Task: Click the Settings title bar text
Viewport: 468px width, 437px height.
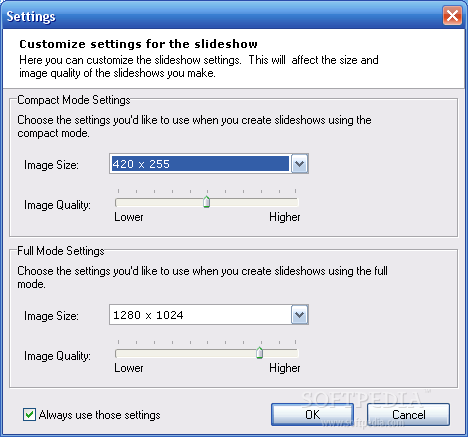Action: pyautogui.click(x=31, y=16)
